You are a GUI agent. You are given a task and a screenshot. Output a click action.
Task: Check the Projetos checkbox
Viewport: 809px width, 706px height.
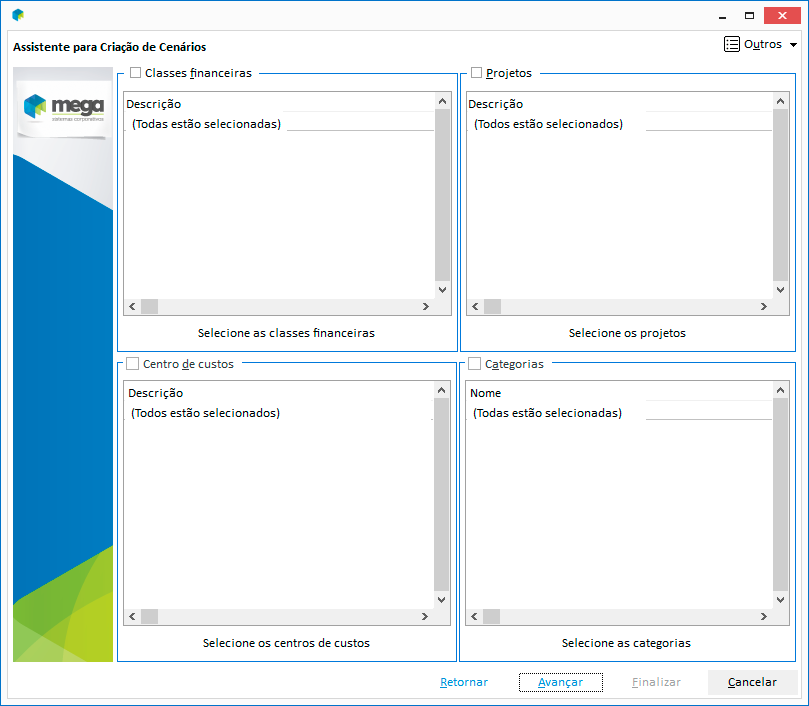tap(476, 73)
